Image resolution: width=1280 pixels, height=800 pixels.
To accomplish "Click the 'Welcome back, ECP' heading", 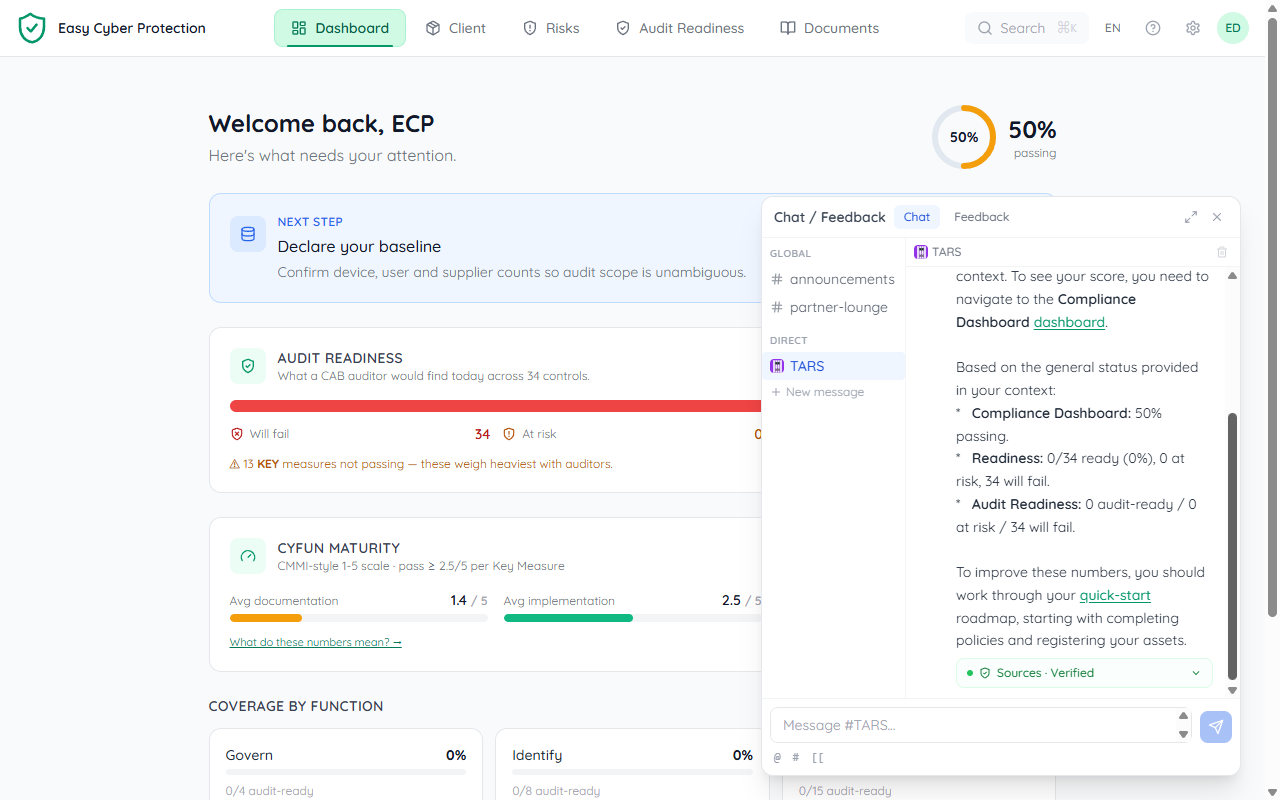I will (321, 124).
